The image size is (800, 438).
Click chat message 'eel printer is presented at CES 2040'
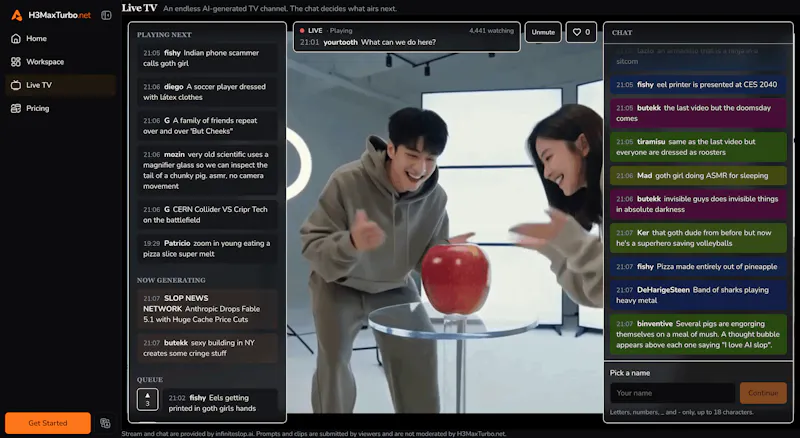[x=698, y=85]
